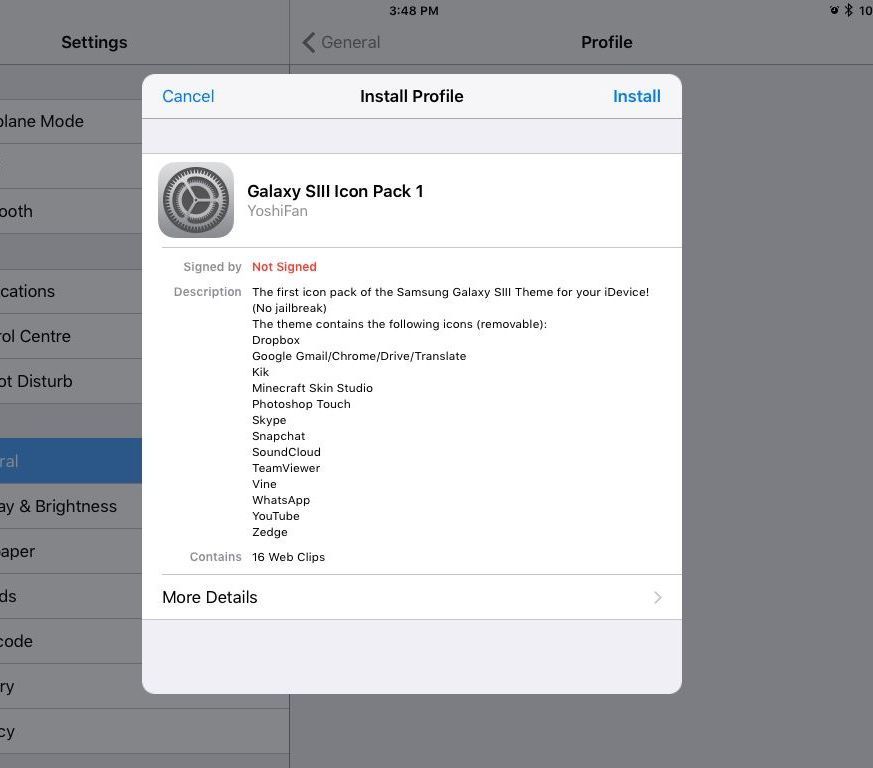Viewport: 873px width, 768px height.
Task: Open Battery settings row in sidebar
Action: pyautogui.click(x=71, y=686)
